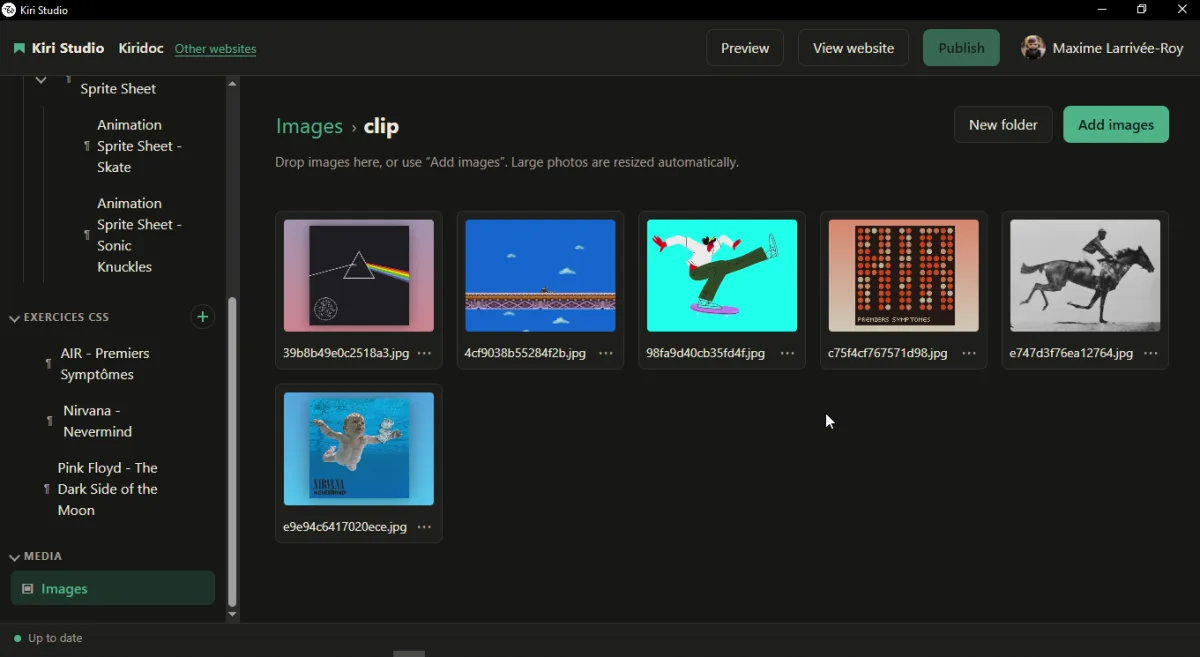Open the Sprite Sheet page
The image size is (1200, 657).
click(118, 88)
